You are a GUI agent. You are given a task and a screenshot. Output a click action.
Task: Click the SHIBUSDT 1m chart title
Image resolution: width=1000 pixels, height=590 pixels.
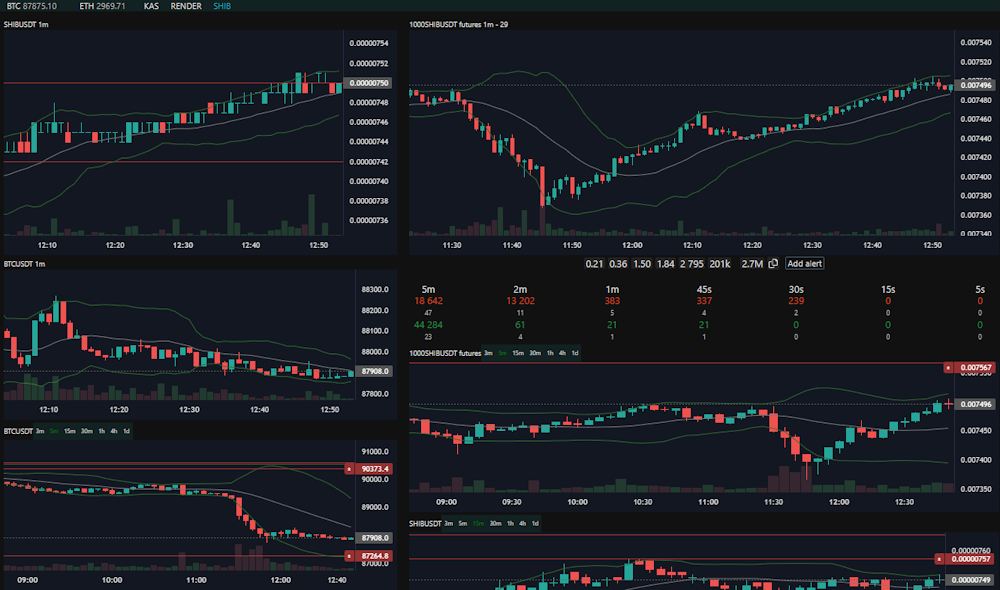click(x=26, y=24)
